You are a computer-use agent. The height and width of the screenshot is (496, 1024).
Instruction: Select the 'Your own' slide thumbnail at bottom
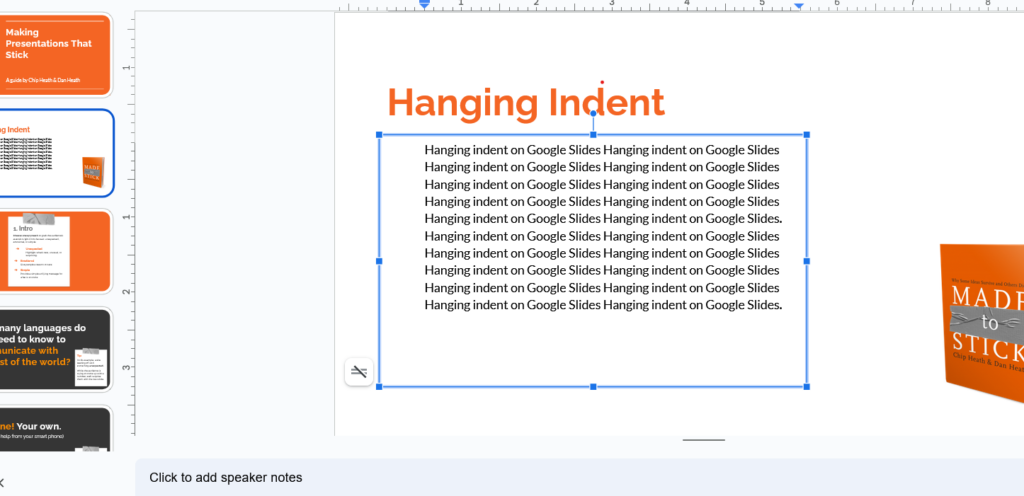click(55, 430)
